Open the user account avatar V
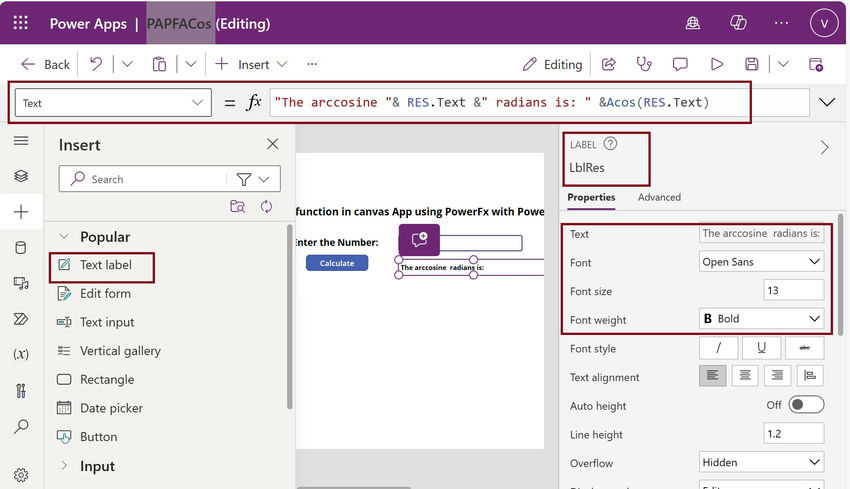The width and height of the screenshot is (850, 489). [824, 23]
